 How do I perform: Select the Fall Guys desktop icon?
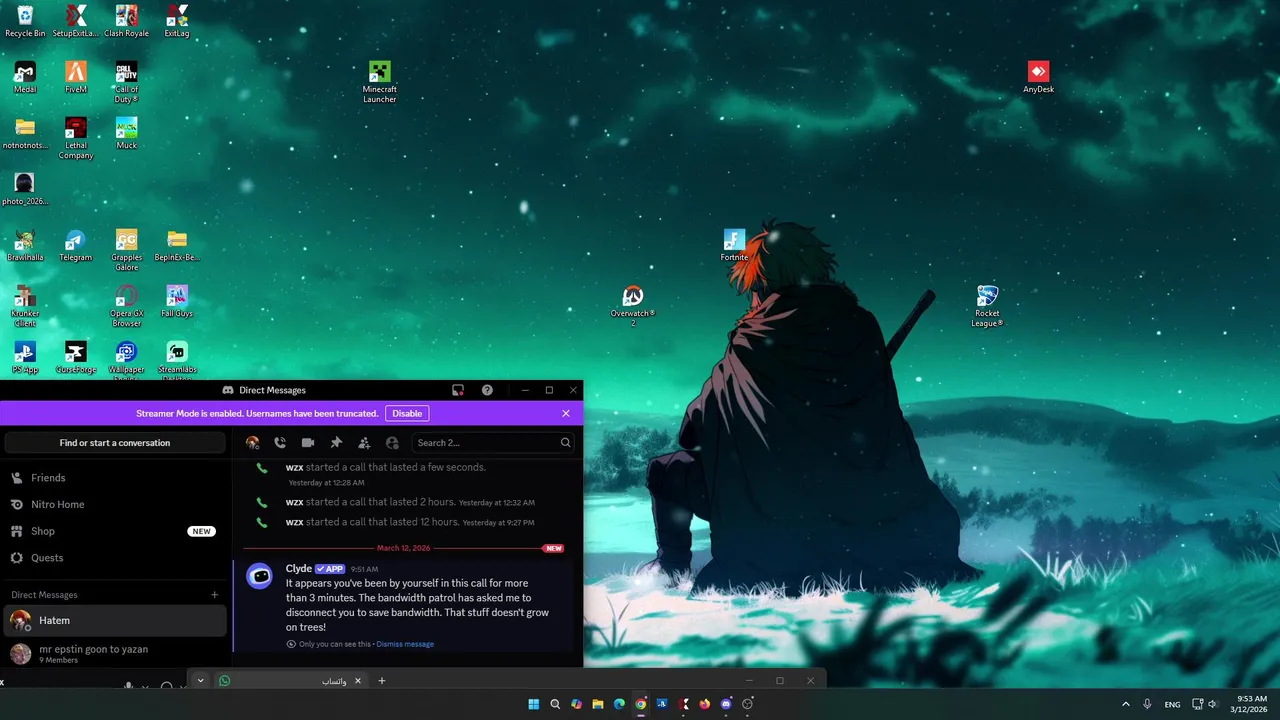177,301
